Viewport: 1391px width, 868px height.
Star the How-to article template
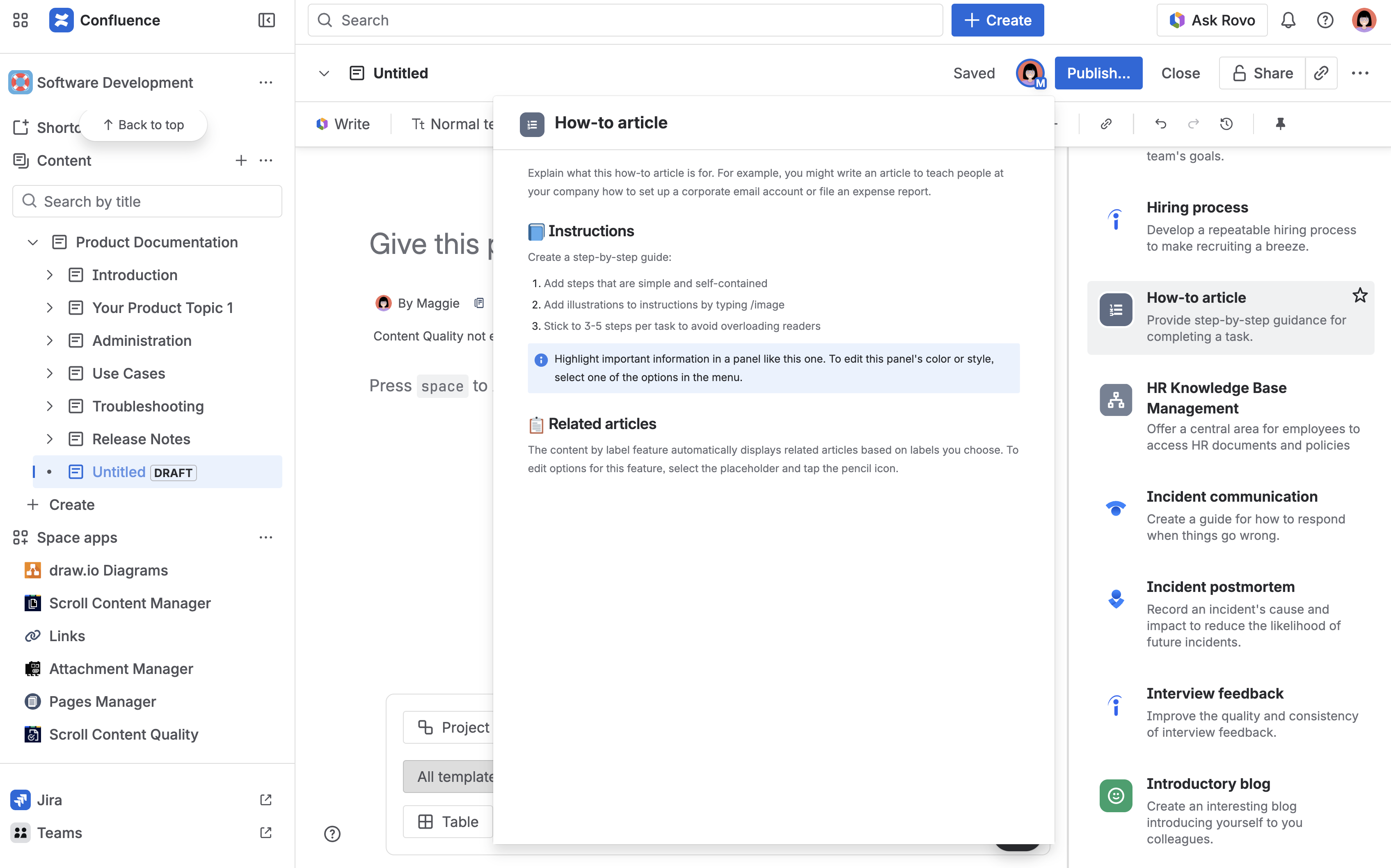click(1359, 295)
